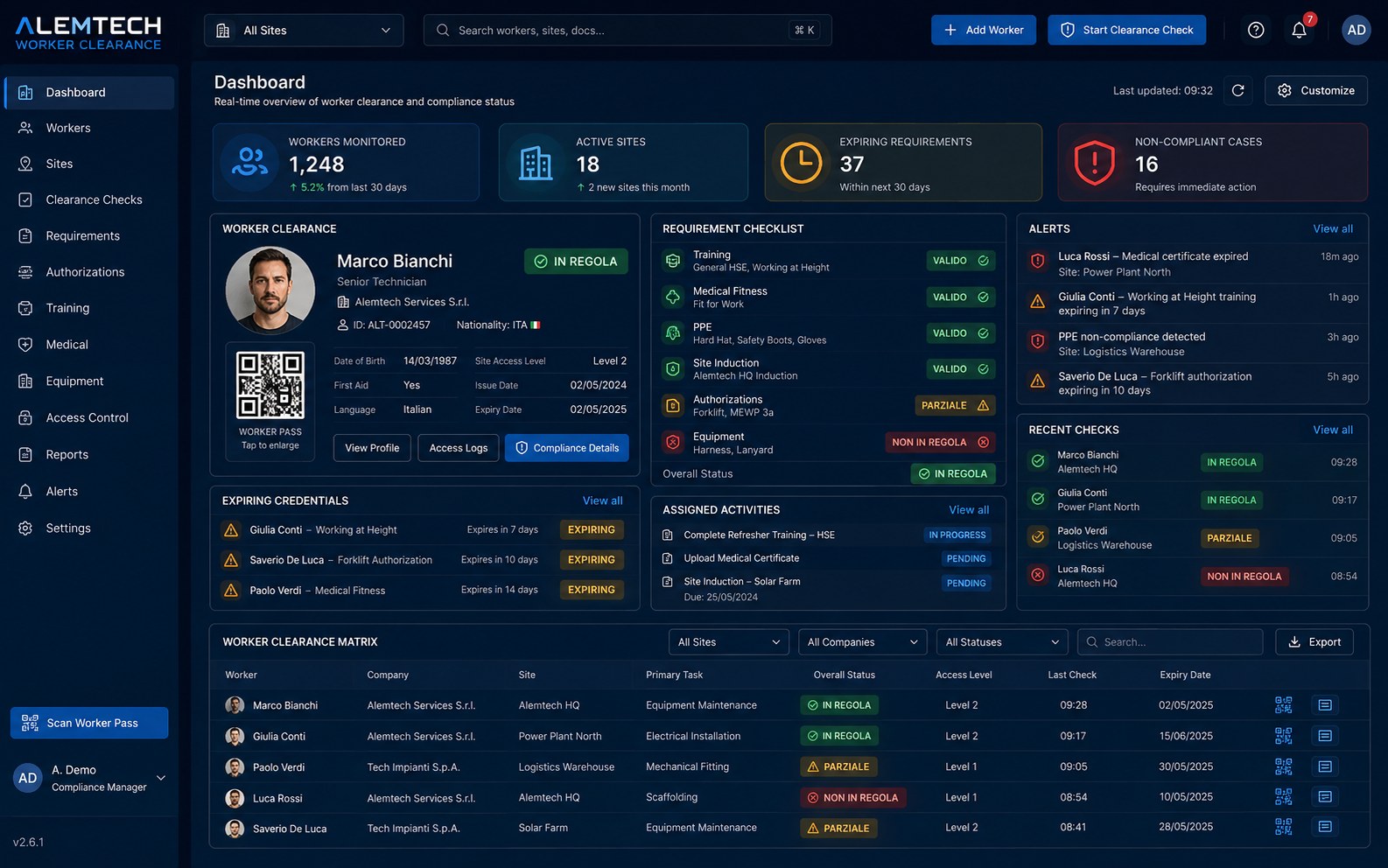Open notifications bell with 7 badge
The height and width of the screenshot is (868, 1388).
point(1300,30)
